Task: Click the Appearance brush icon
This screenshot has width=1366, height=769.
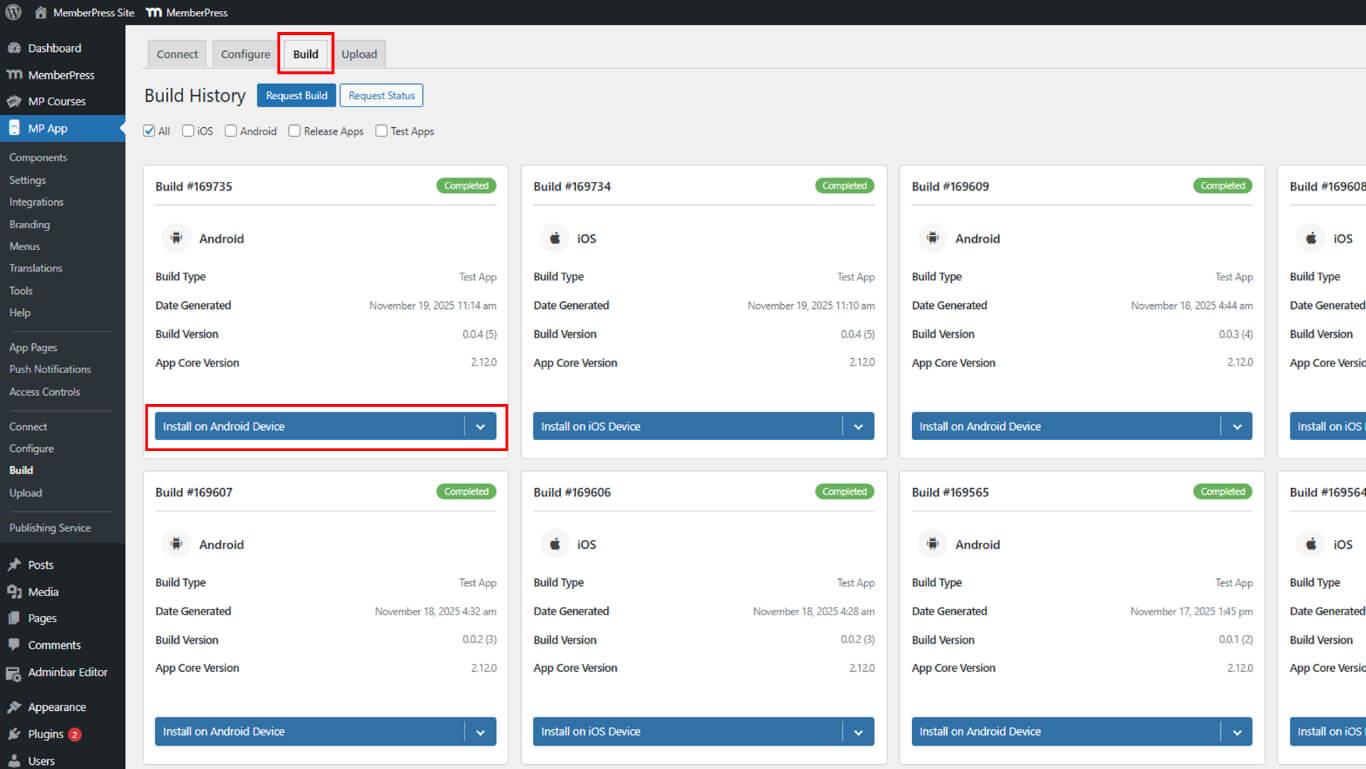Action: point(14,707)
